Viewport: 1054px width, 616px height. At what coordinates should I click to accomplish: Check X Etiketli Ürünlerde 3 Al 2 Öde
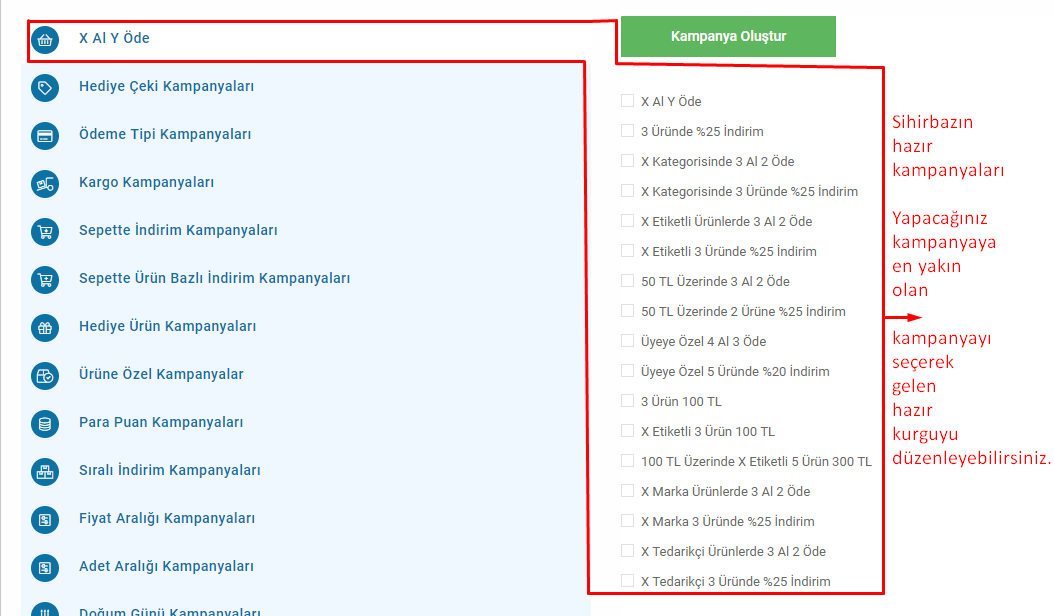[x=627, y=221]
